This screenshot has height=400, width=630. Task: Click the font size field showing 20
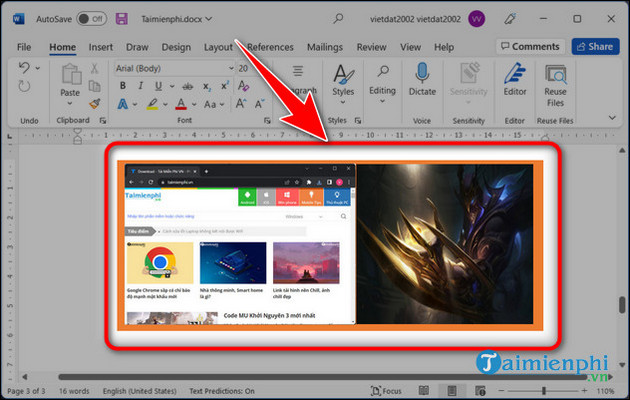pyautogui.click(x=243, y=68)
